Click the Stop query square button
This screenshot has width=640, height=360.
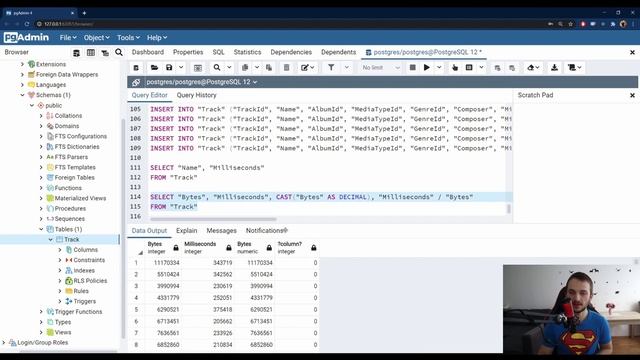[413, 68]
